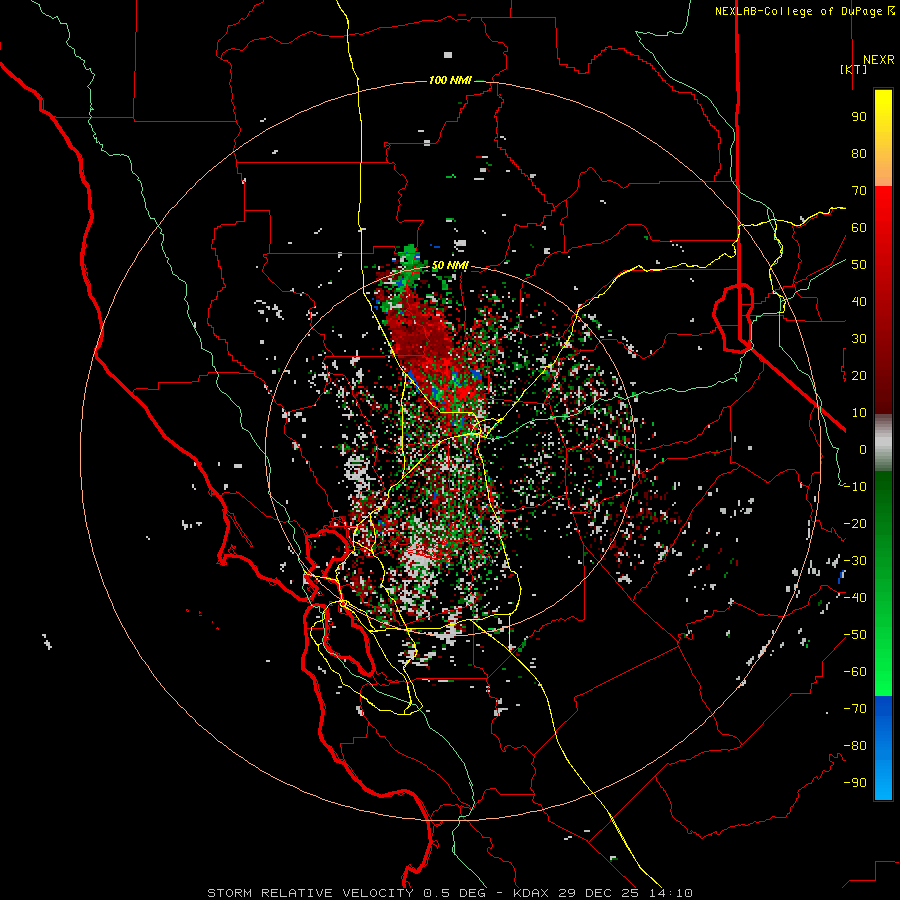900x900 pixels.
Task: Click the -20 value on velocity scale
Action: (x=855, y=523)
